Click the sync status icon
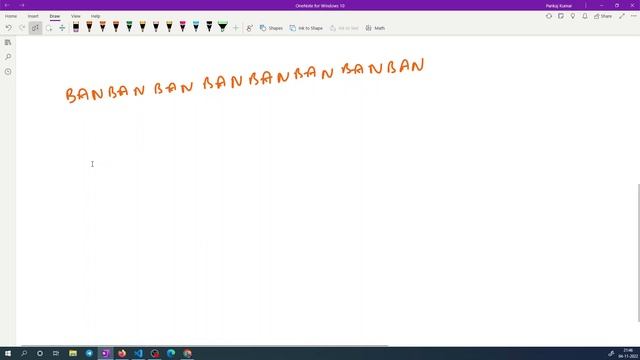This screenshot has width=640, height=360. pos(549,16)
